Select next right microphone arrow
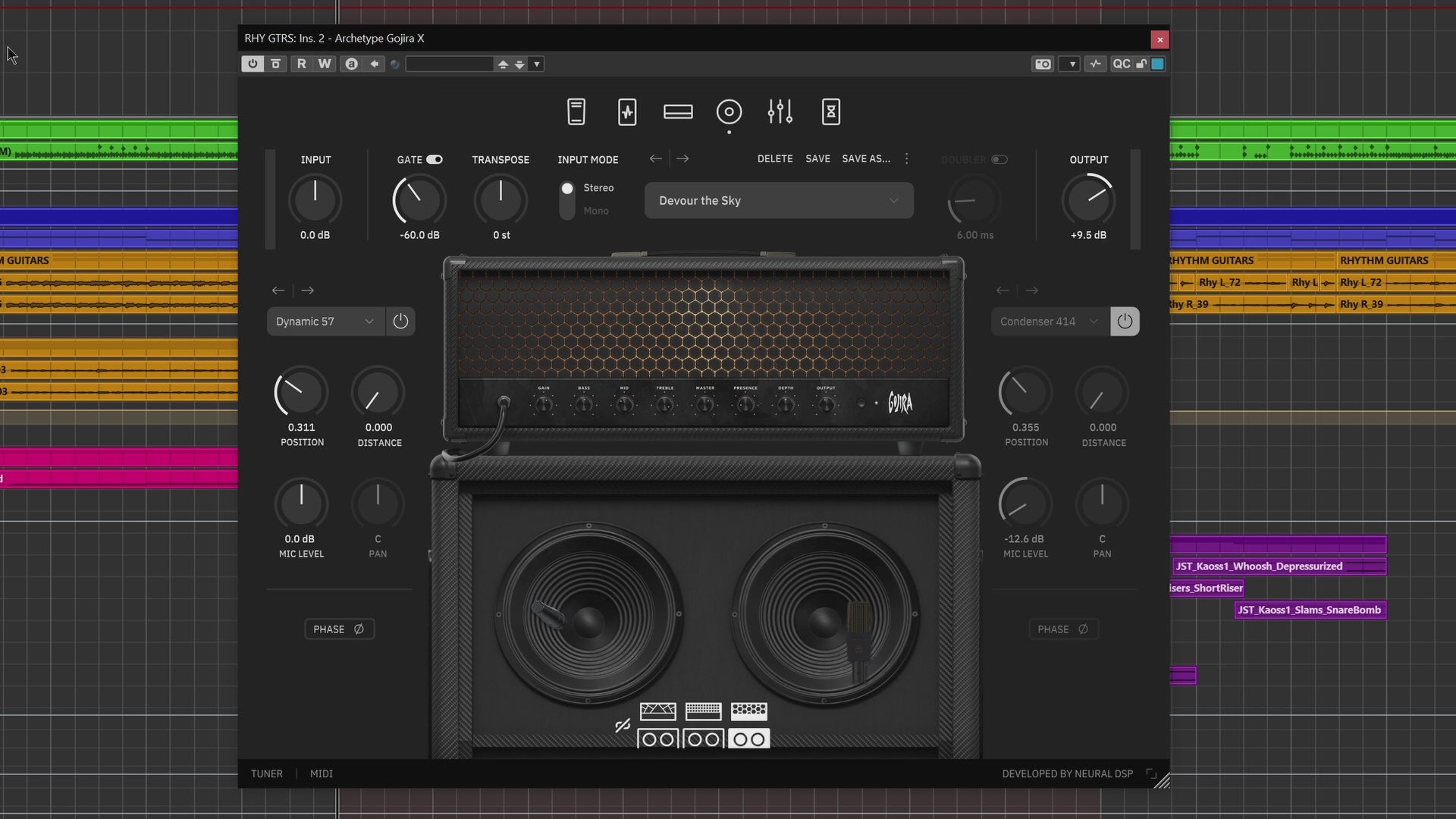 pyautogui.click(x=1031, y=290)
